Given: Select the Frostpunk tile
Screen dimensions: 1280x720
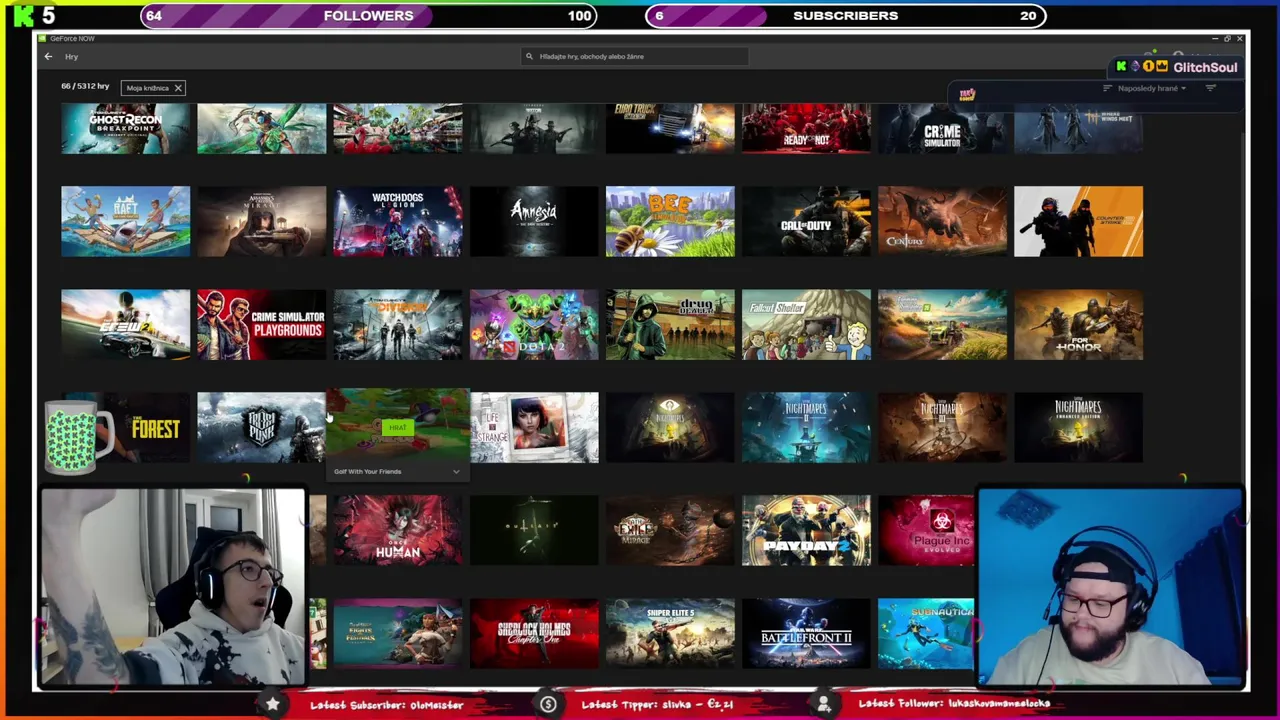Looking at the screenshot, I should tap(261, 428).
